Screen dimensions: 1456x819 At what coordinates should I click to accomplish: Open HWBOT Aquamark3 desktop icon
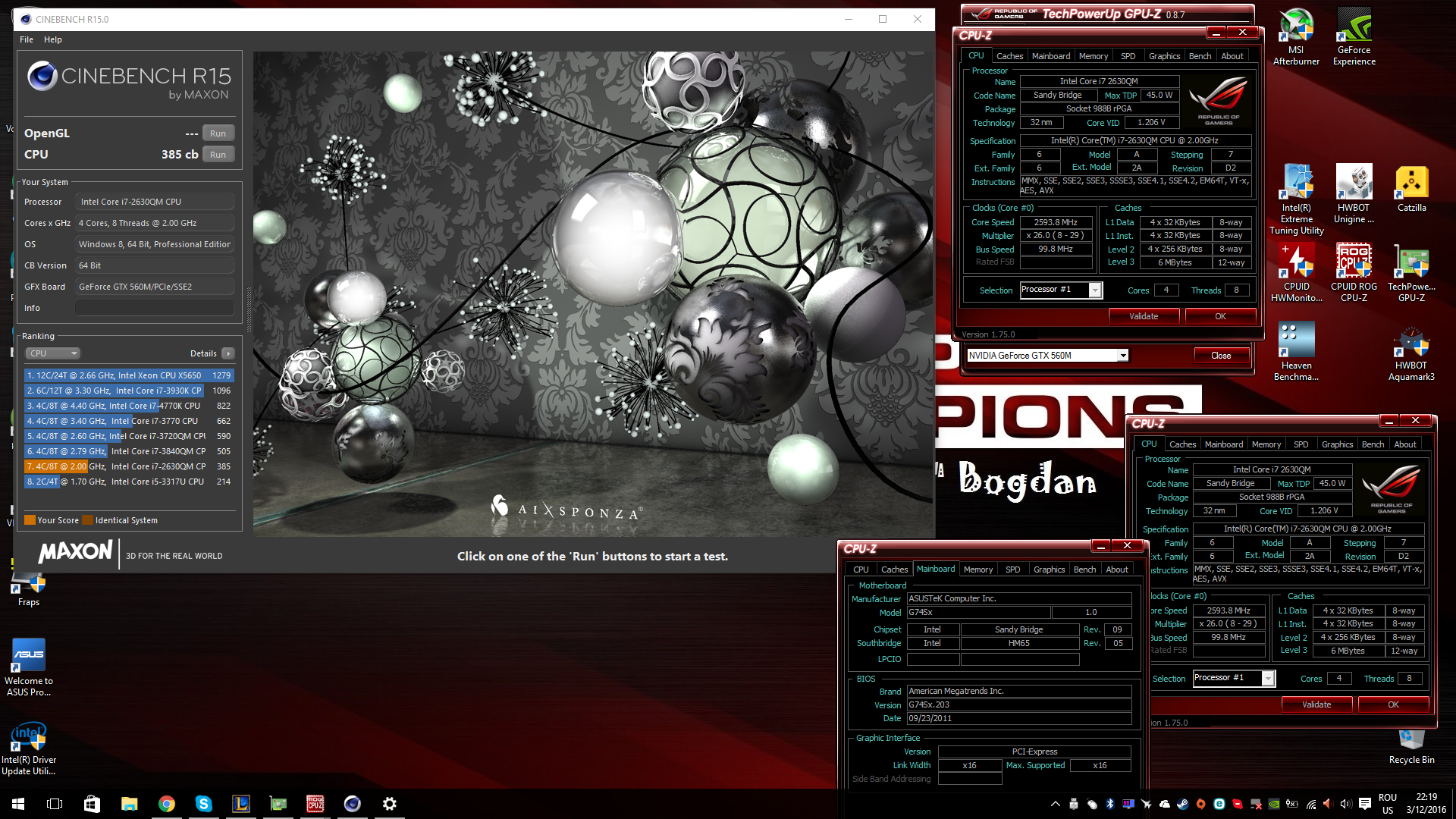(1411, 352)
